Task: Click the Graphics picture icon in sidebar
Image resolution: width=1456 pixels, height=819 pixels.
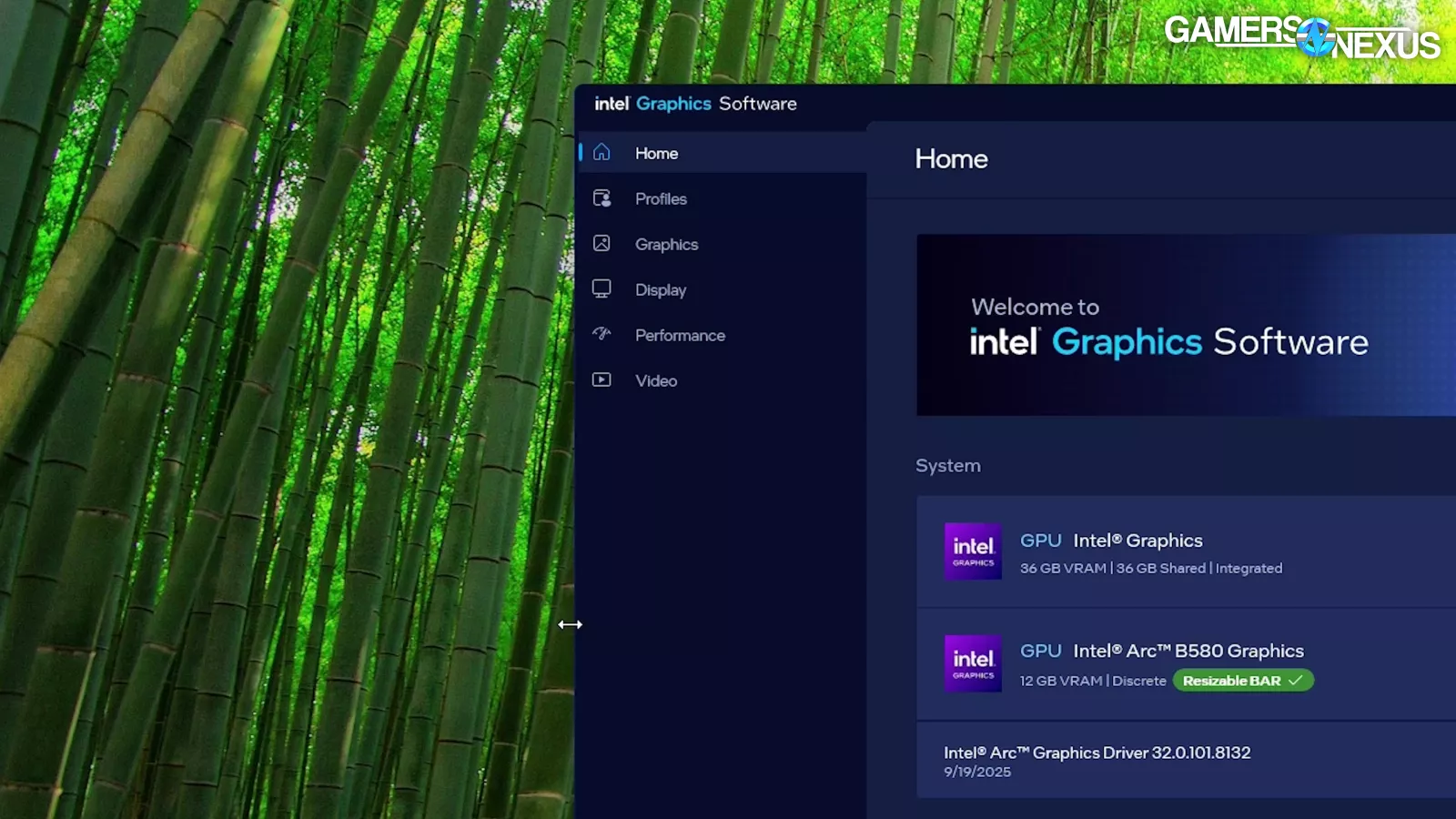Action: coord(602,244)
